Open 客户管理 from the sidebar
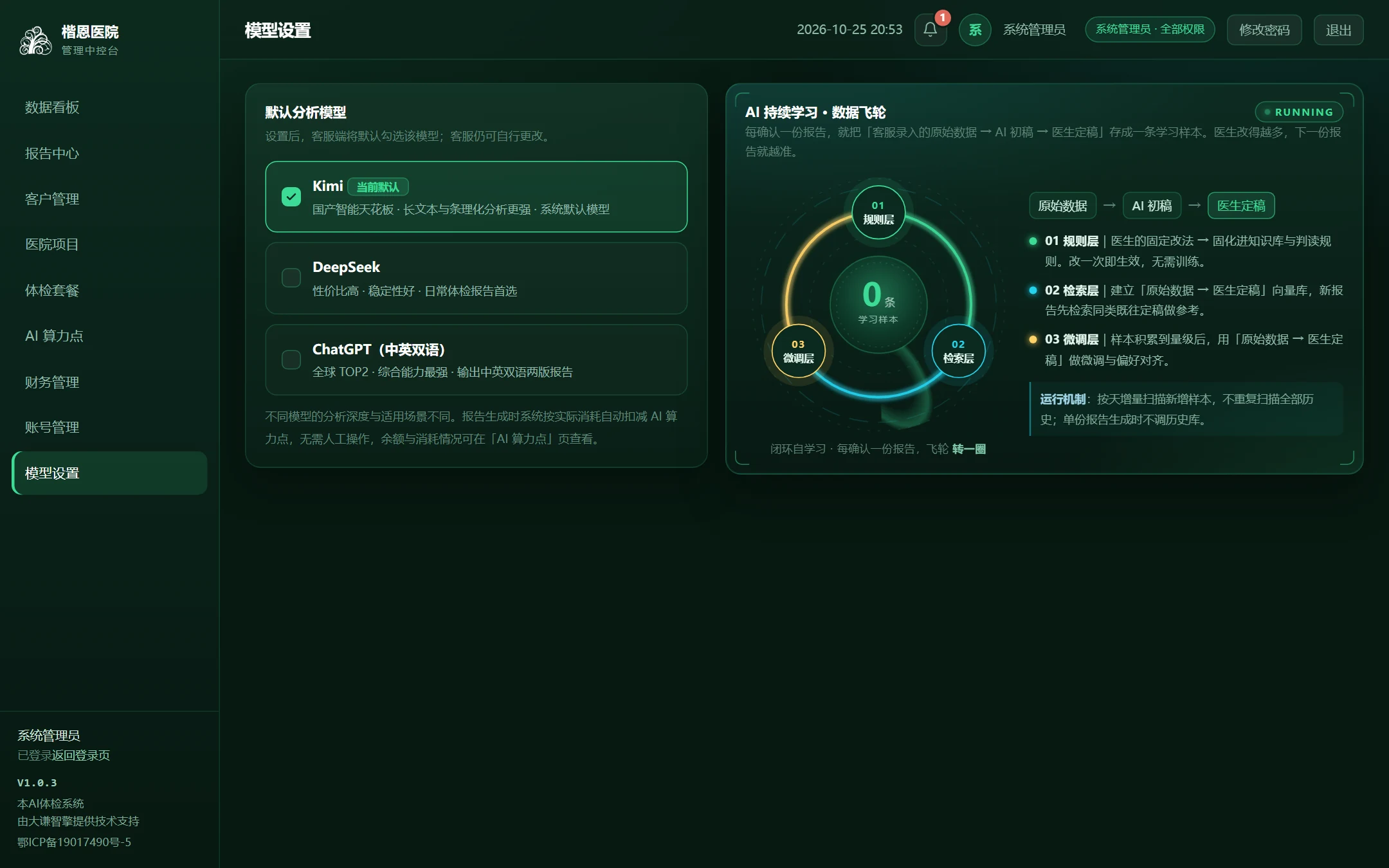Viewport: 1389px width, 868px height. [x=109, y=199]
